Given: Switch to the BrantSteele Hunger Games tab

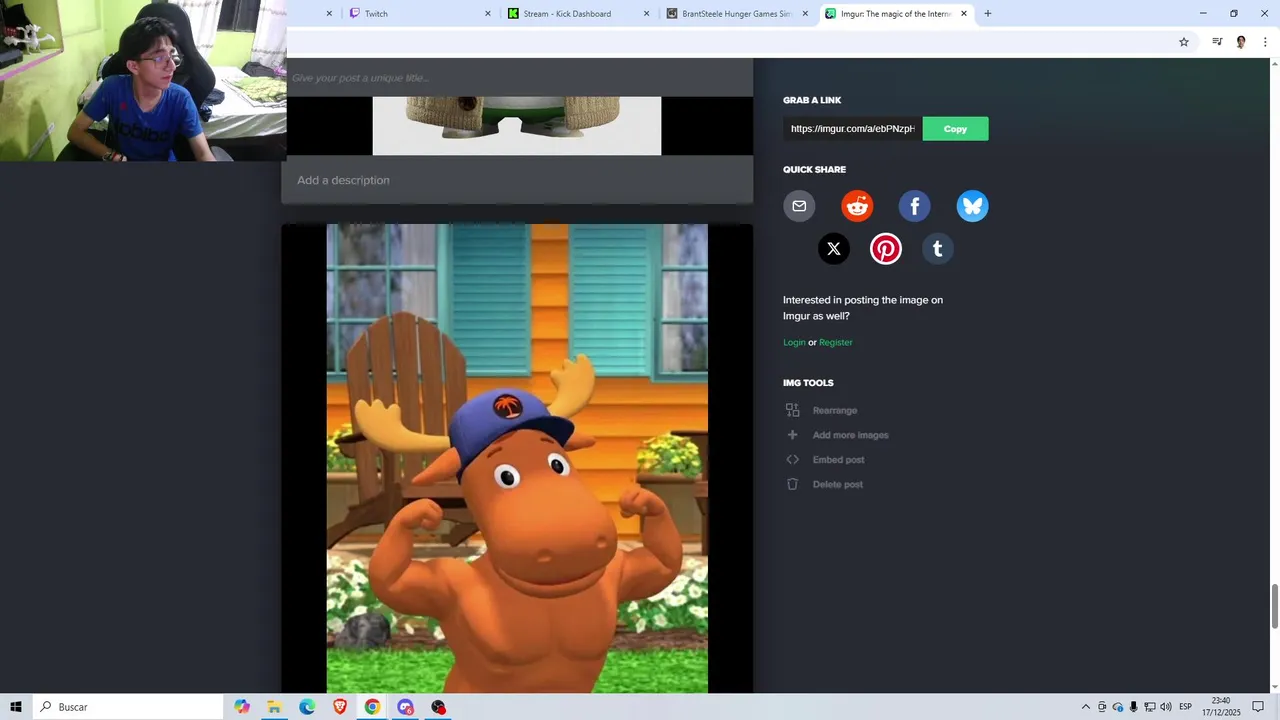Looking at the screenshot, I should point(736,14).
